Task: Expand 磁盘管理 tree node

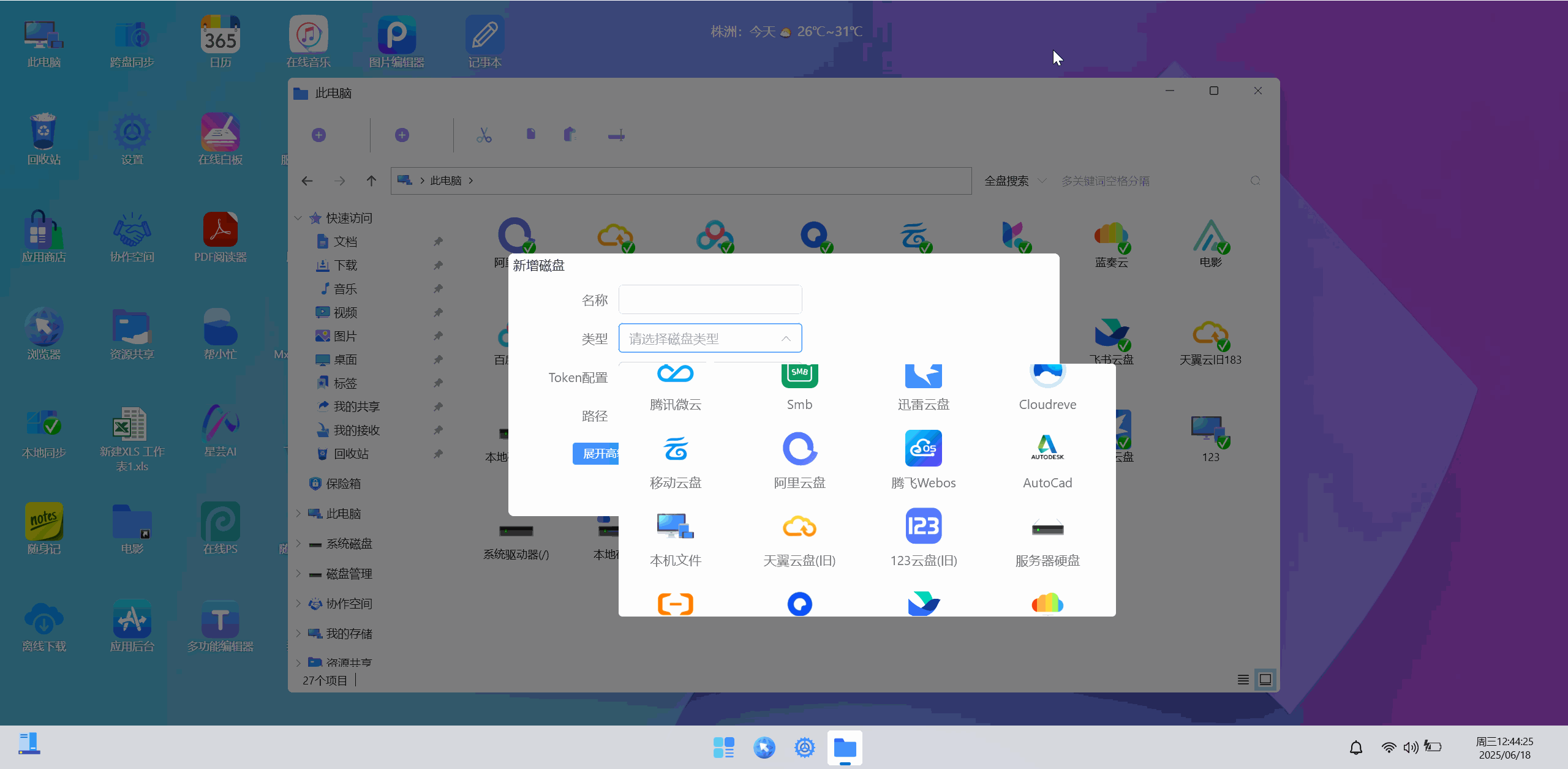Action: coord(298,574)
